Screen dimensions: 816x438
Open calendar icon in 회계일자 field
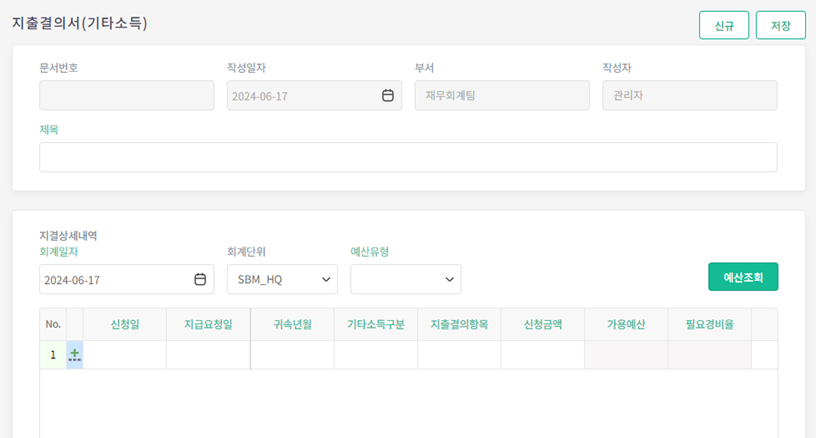pos(200,280)
